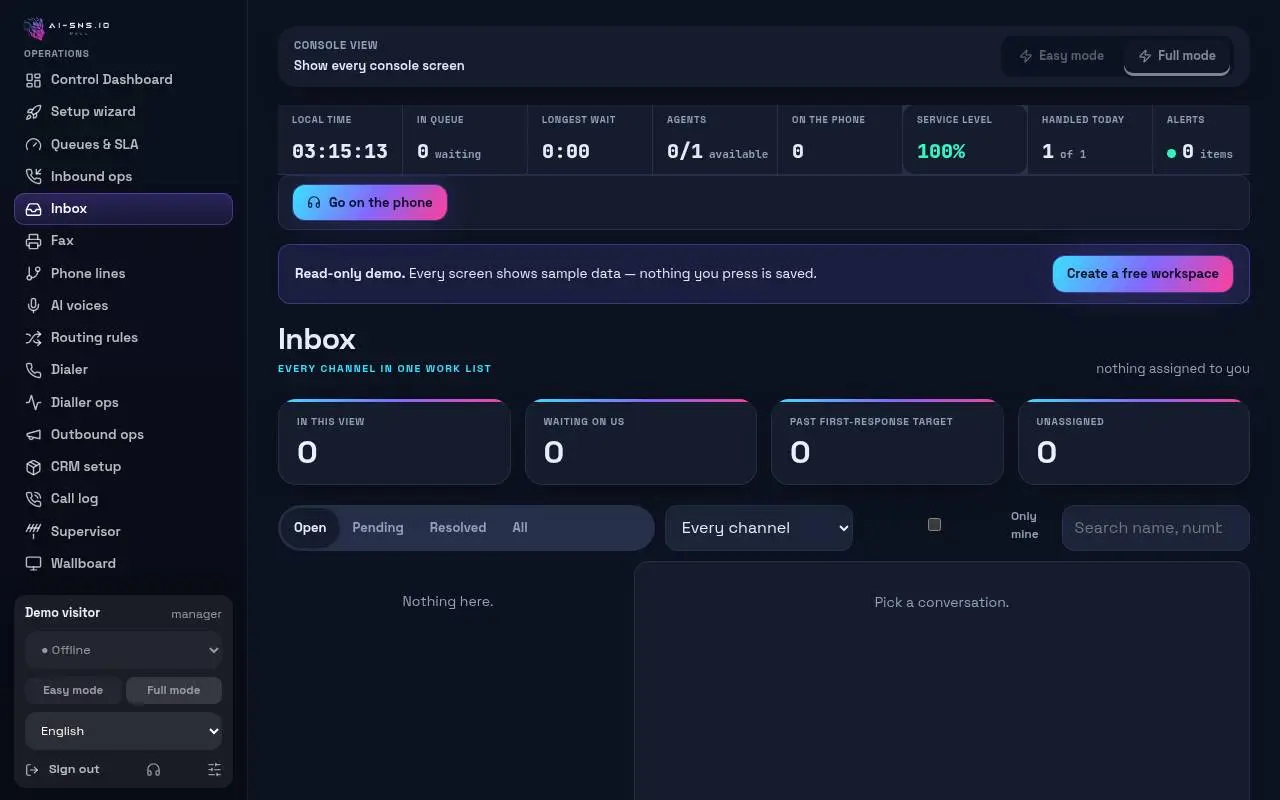Select the Service Level stat card

pyautogui.click(x=965, y=140)
